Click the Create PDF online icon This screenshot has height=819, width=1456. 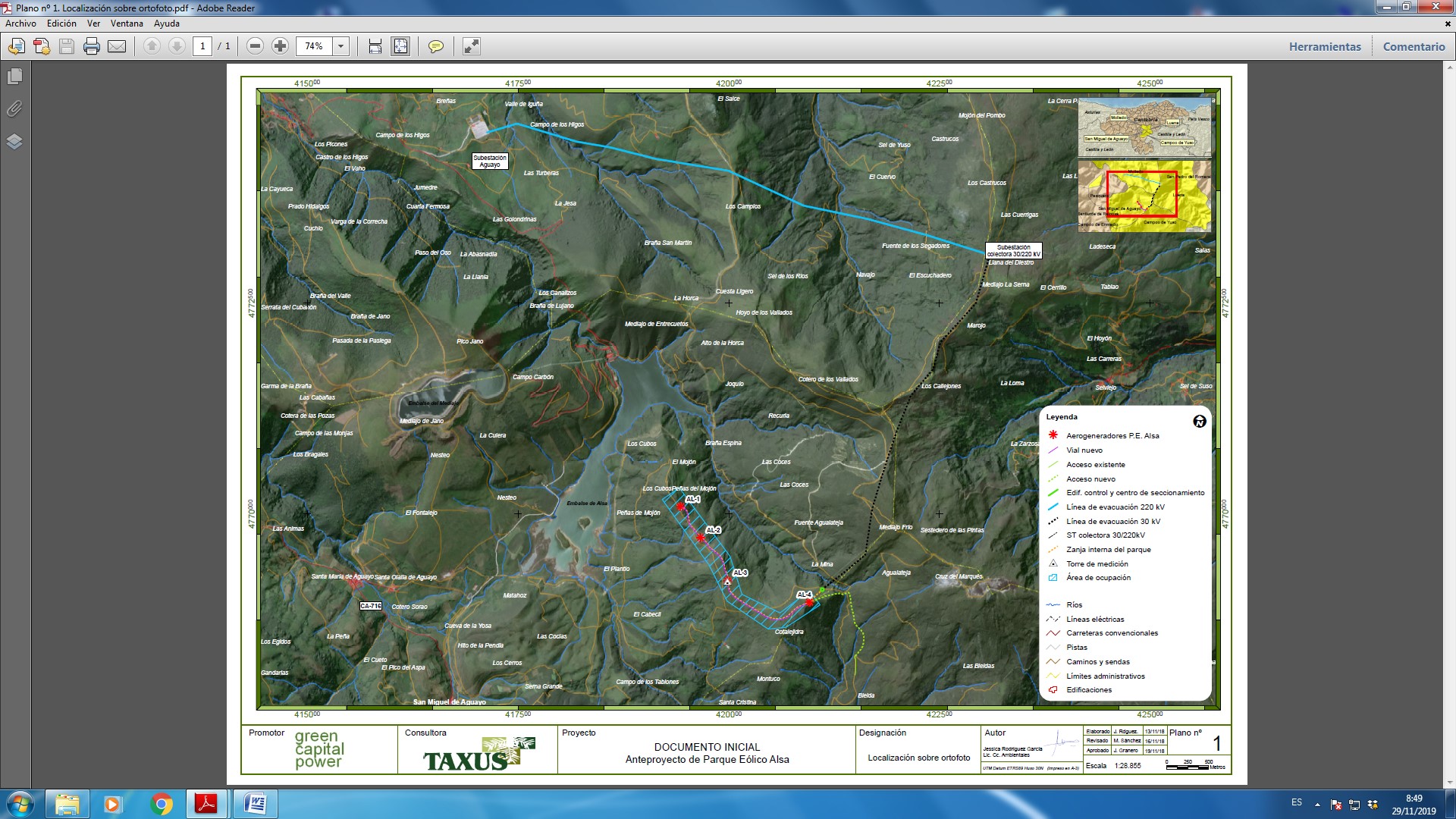point(42,46)
